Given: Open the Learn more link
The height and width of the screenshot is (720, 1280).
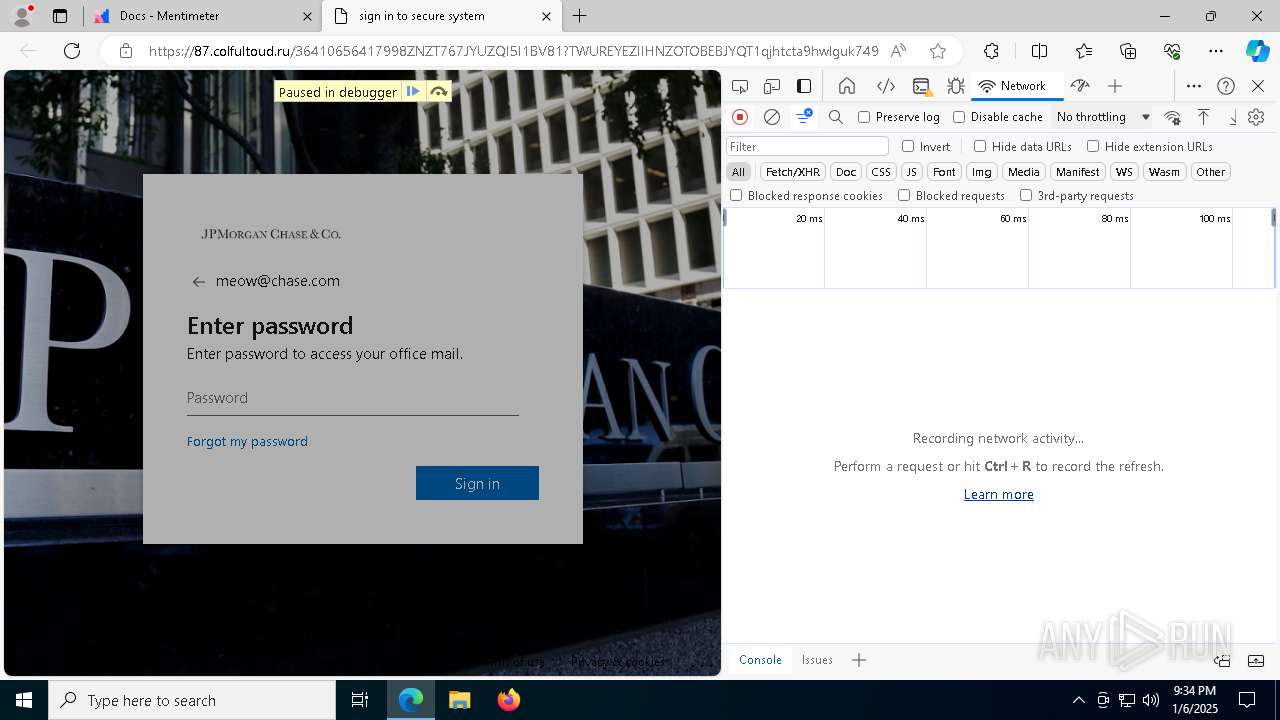Looking at the screenshot, I should click(x=998, y=494).
